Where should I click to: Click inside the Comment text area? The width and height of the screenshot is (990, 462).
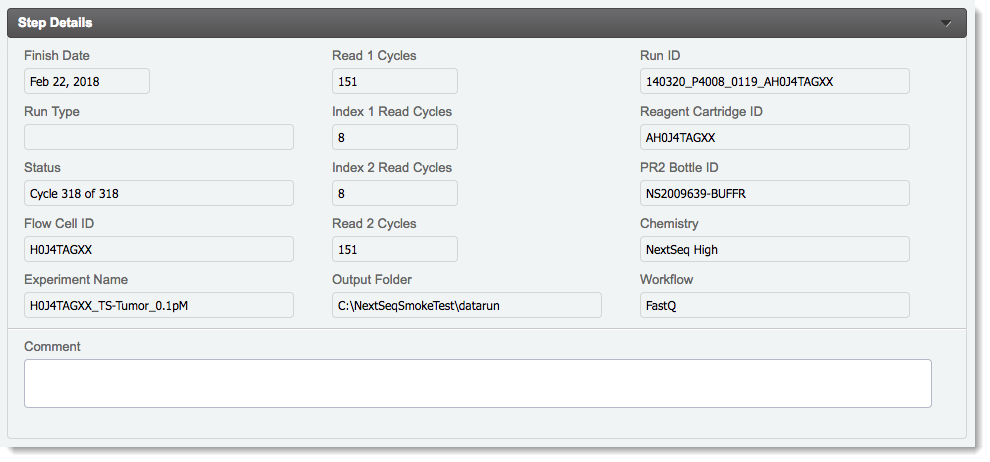click(478, 383)
